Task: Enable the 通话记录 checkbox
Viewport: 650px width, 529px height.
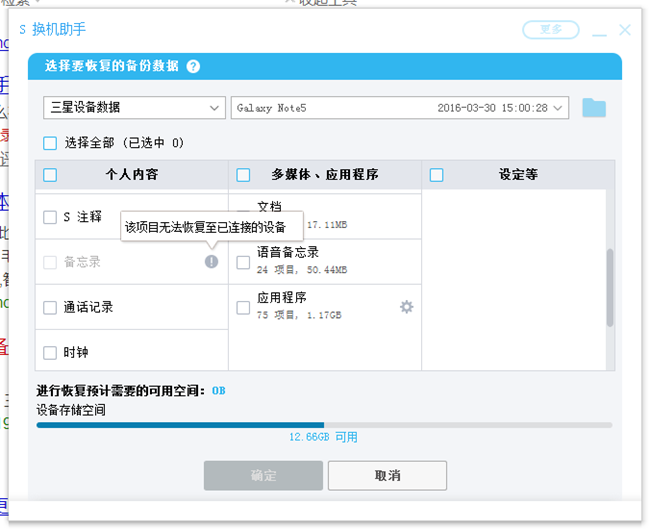Action: click(51, 308)
